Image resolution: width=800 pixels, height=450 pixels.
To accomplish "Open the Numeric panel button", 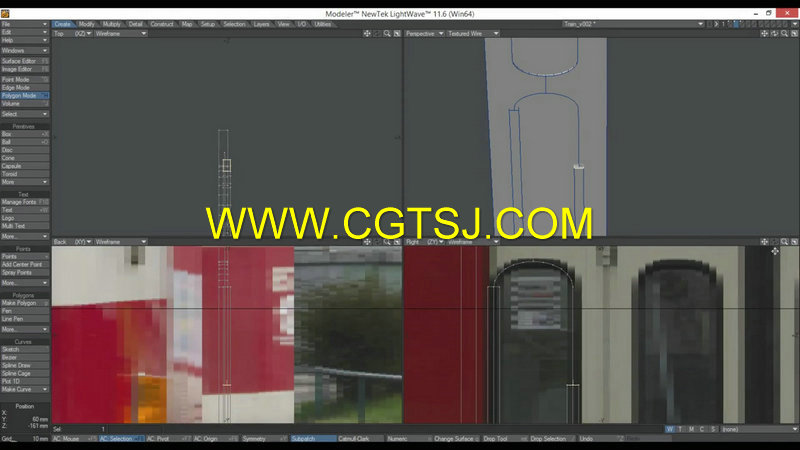I will 409,439.
